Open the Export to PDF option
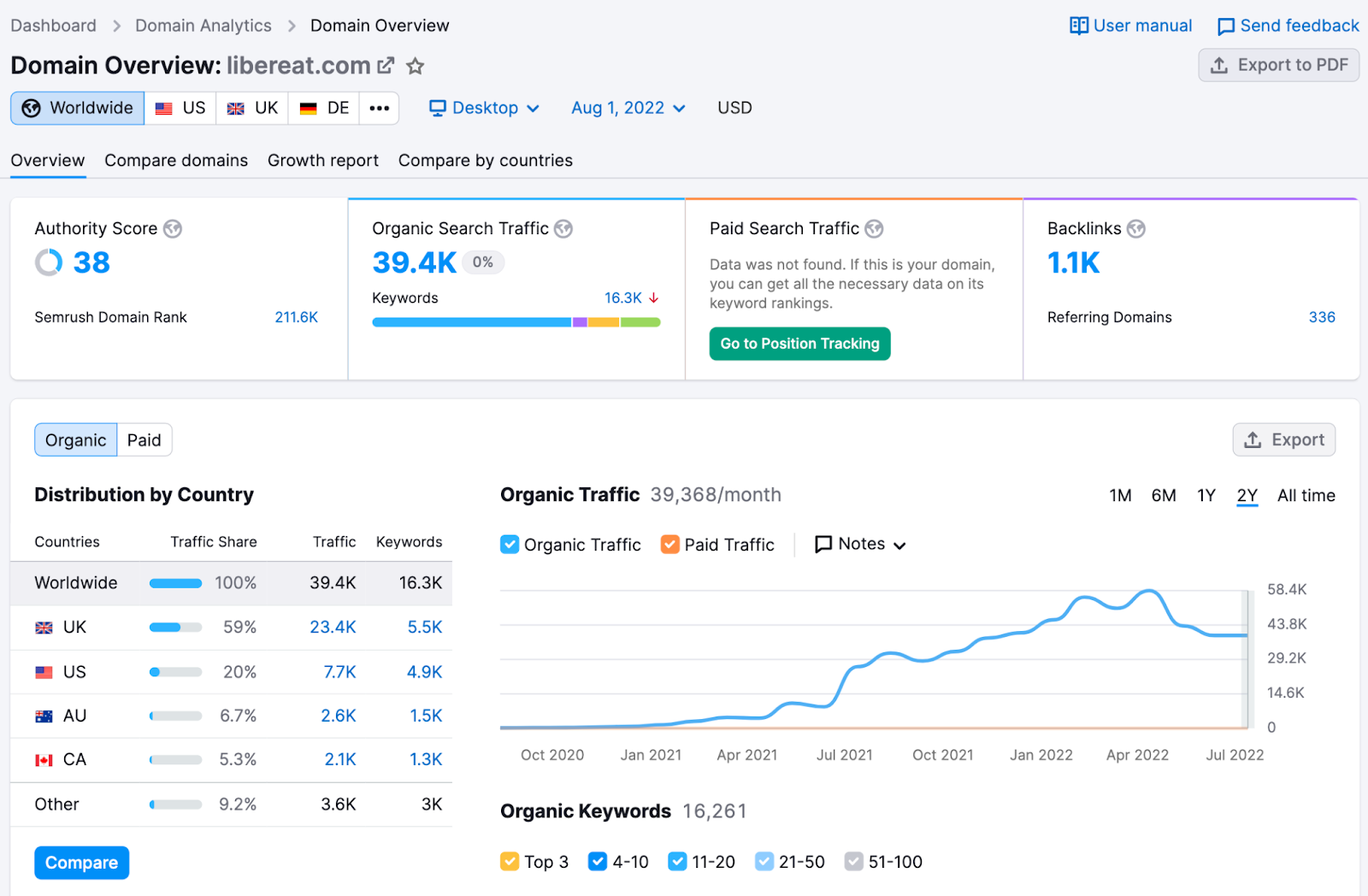Viewport: 1368px width, 896px height. click(1278, 65)
